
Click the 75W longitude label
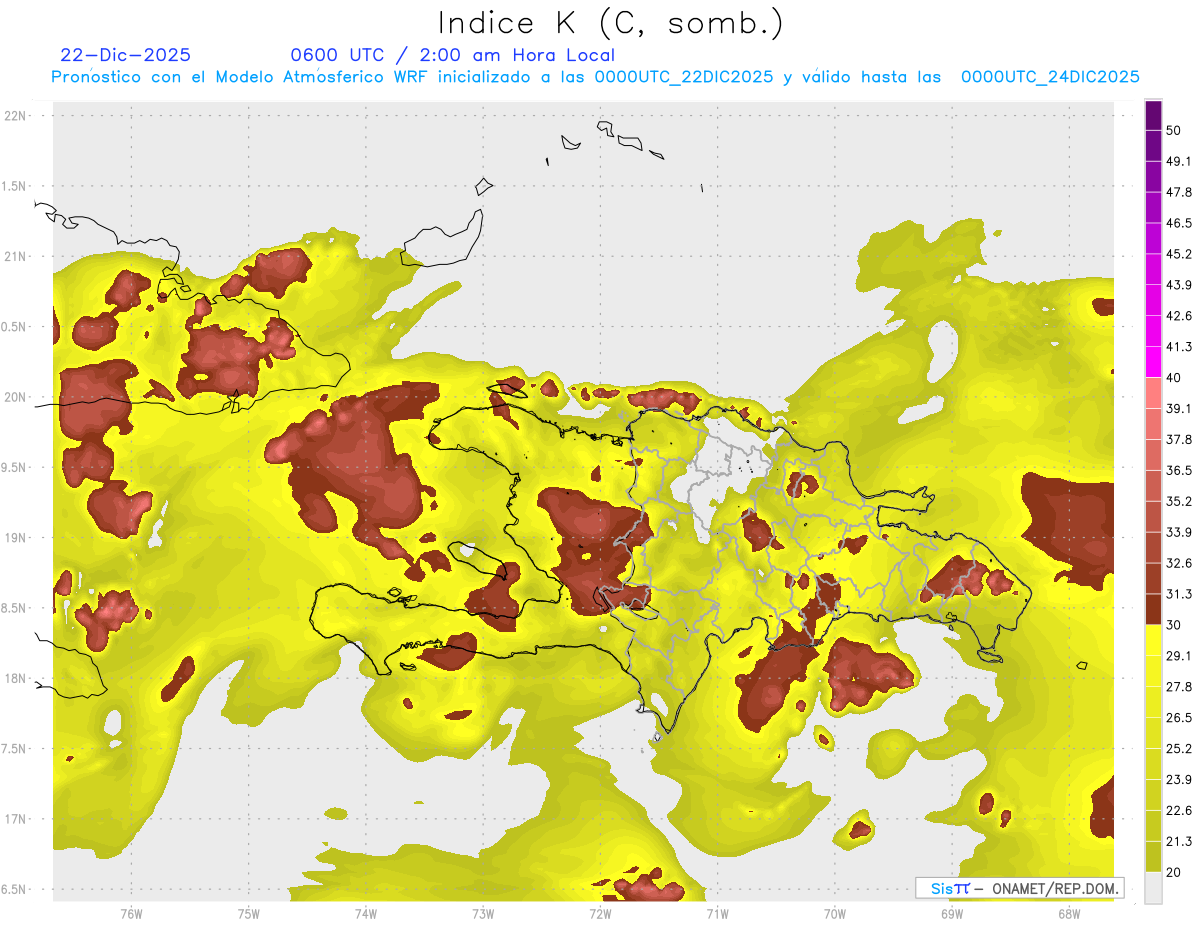coord(248,913)
